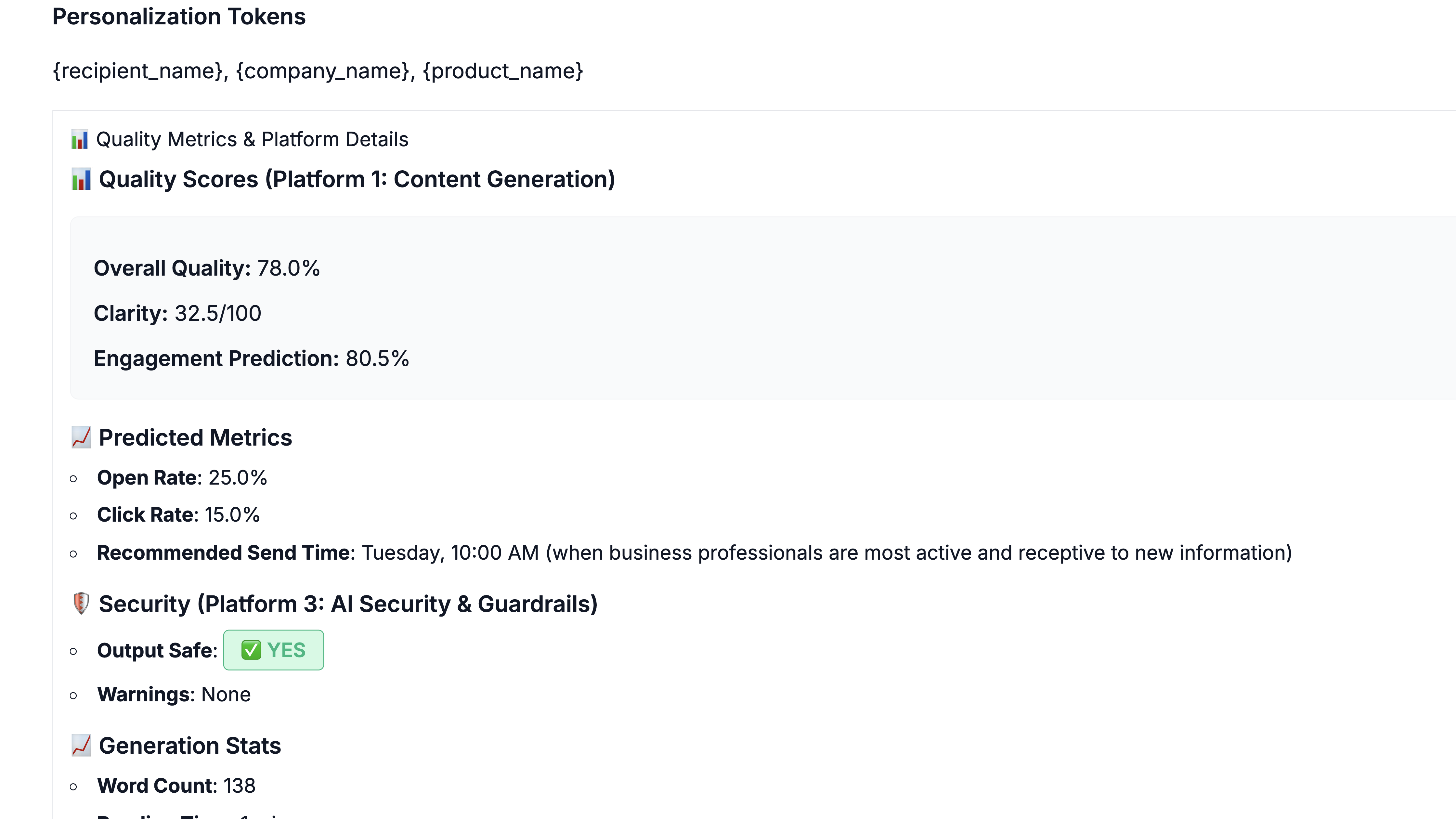Click the Word Count 138 entry
This screenshot has height=819, width=1456.
click(x=176, y=786)
